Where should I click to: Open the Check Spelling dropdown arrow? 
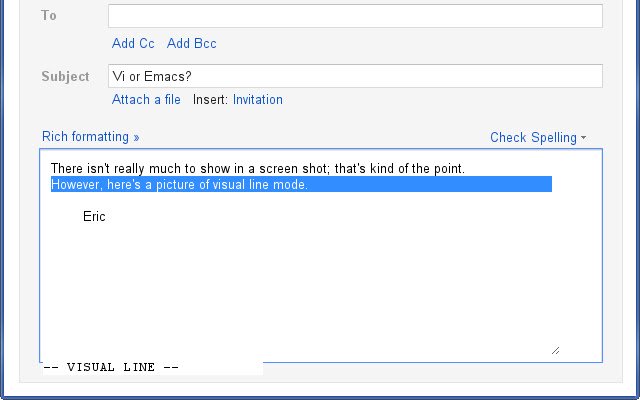[x=583, y=138]
